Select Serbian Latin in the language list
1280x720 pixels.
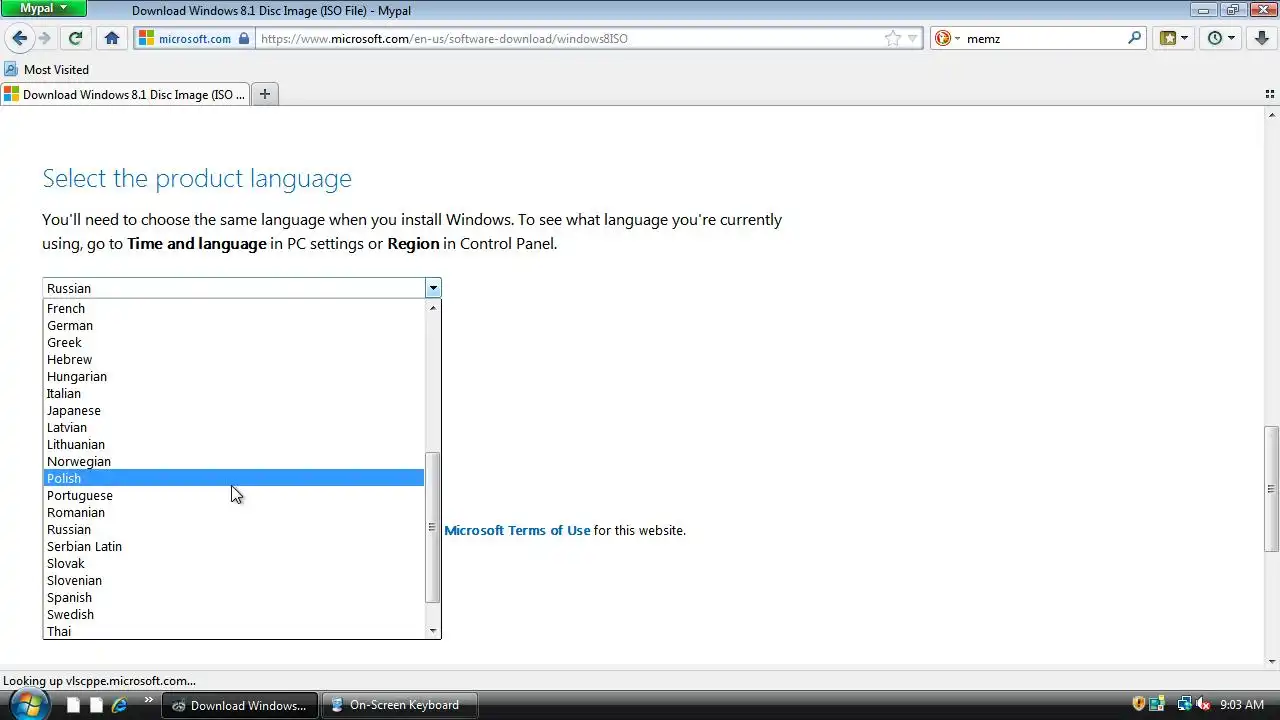click(x=234, y=546)
